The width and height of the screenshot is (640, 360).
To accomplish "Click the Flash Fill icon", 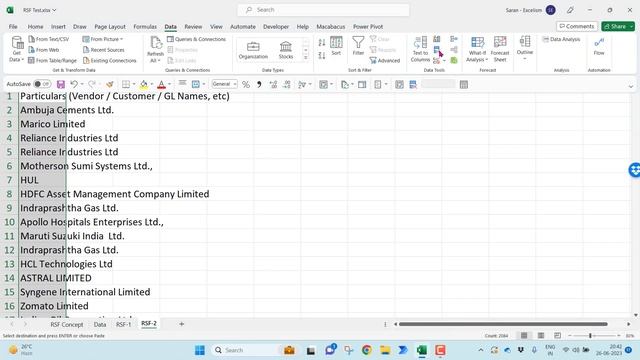I will tap(436, 39).
